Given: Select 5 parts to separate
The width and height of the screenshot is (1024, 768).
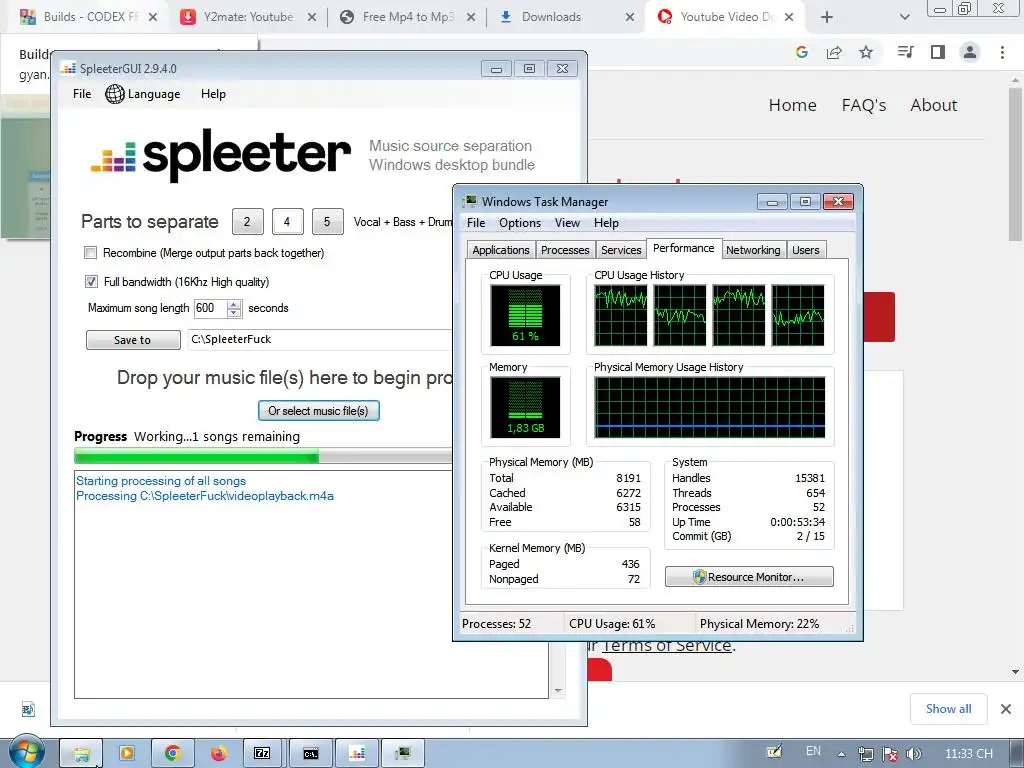Looking at the screenshot, I should [327, 221].
